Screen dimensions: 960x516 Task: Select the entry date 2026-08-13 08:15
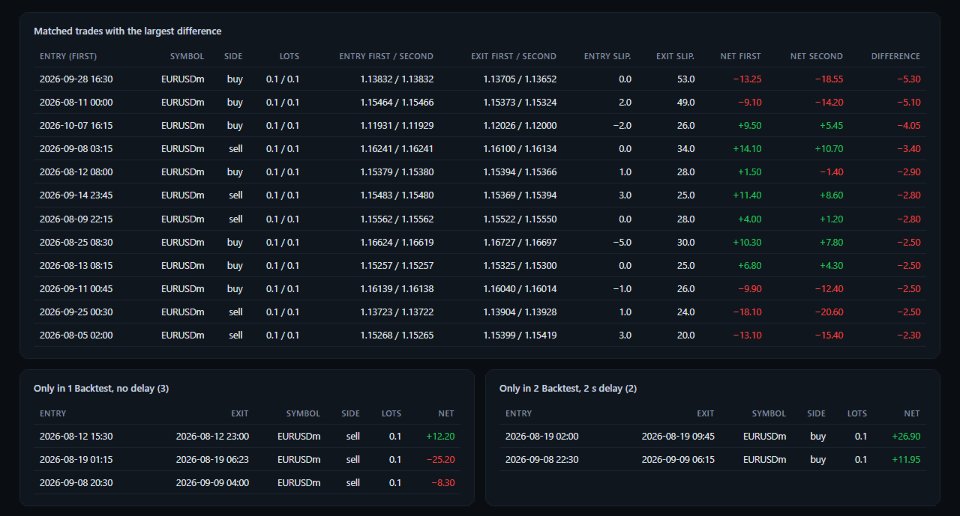(x=76, y=266)
